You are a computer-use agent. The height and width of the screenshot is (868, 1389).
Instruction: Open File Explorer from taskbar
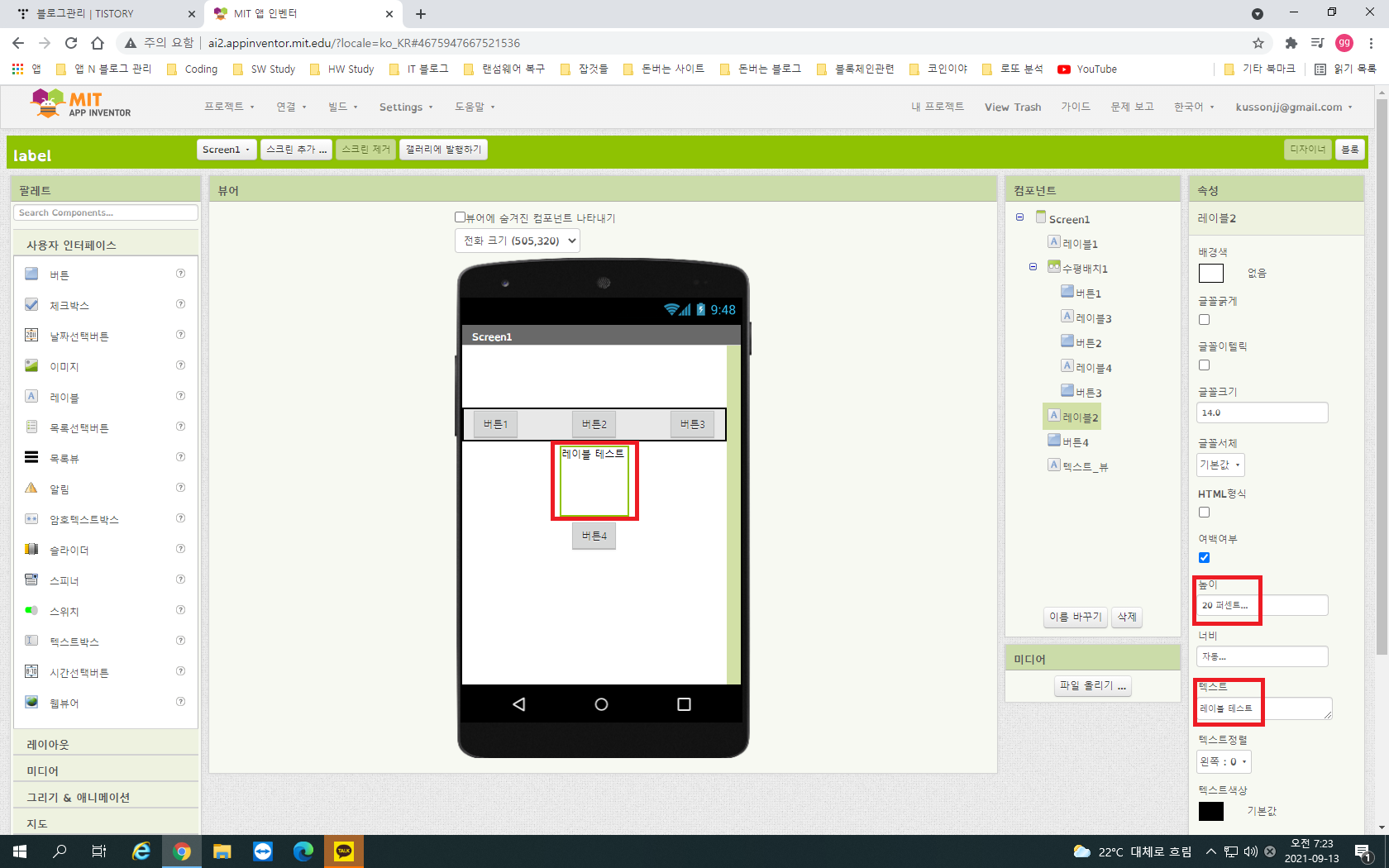click(222, 851)
